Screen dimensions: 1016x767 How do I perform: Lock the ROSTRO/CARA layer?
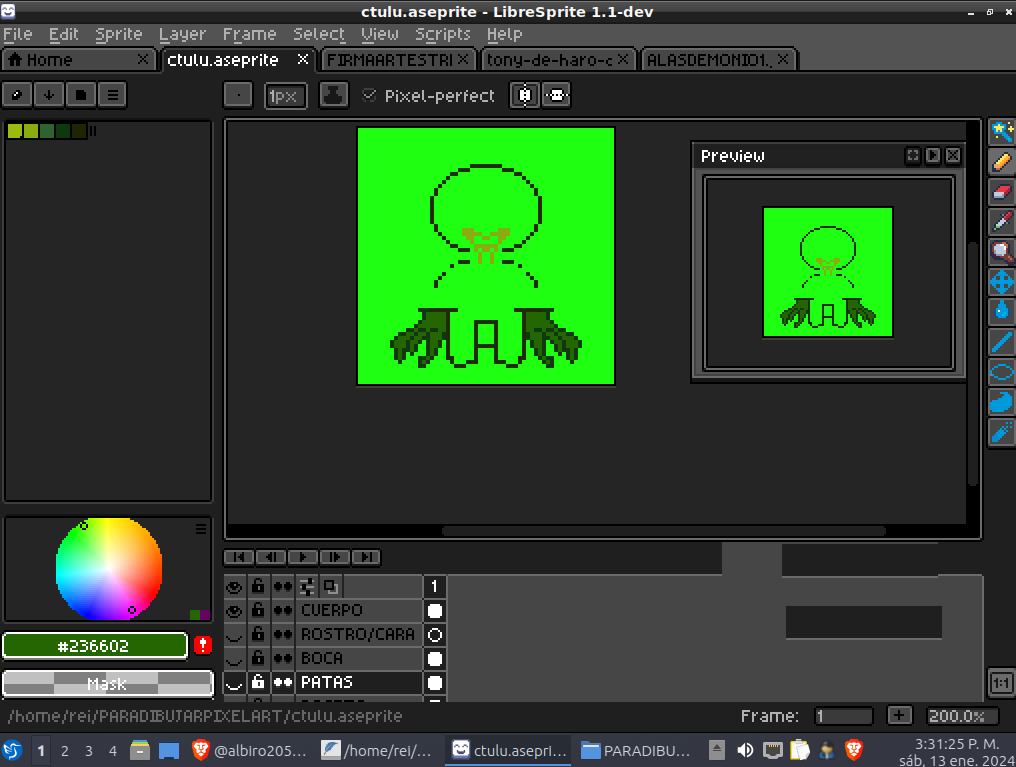coord(258,634)
